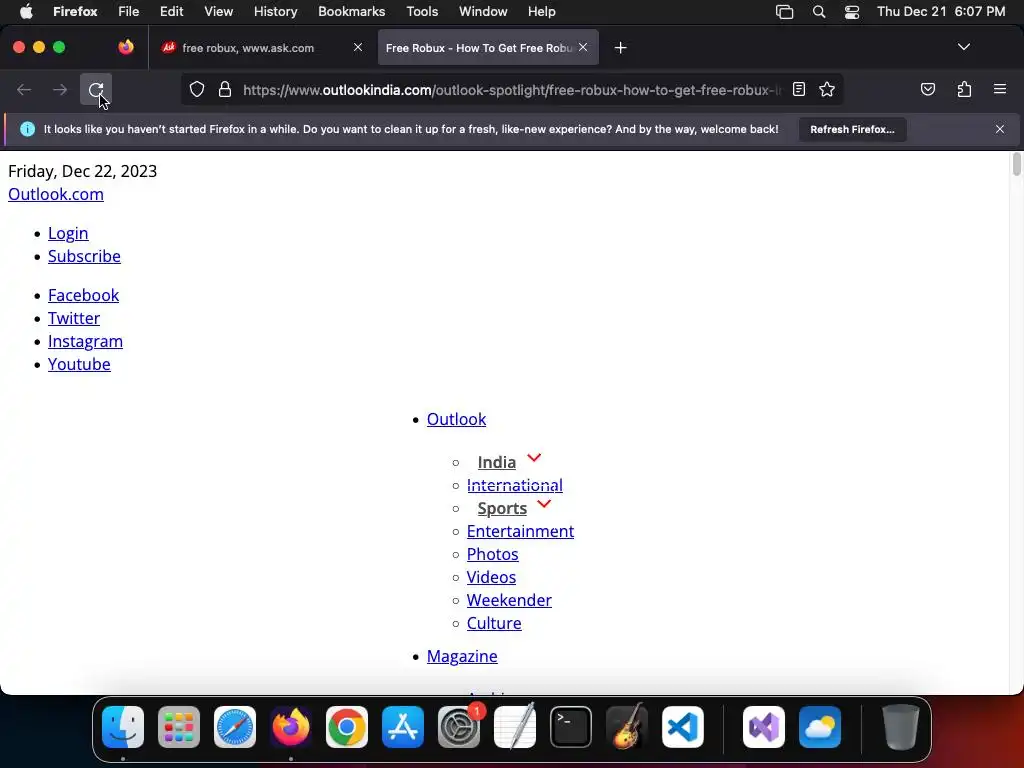Open tracking protection shield icon

click(x=197, y=89)
